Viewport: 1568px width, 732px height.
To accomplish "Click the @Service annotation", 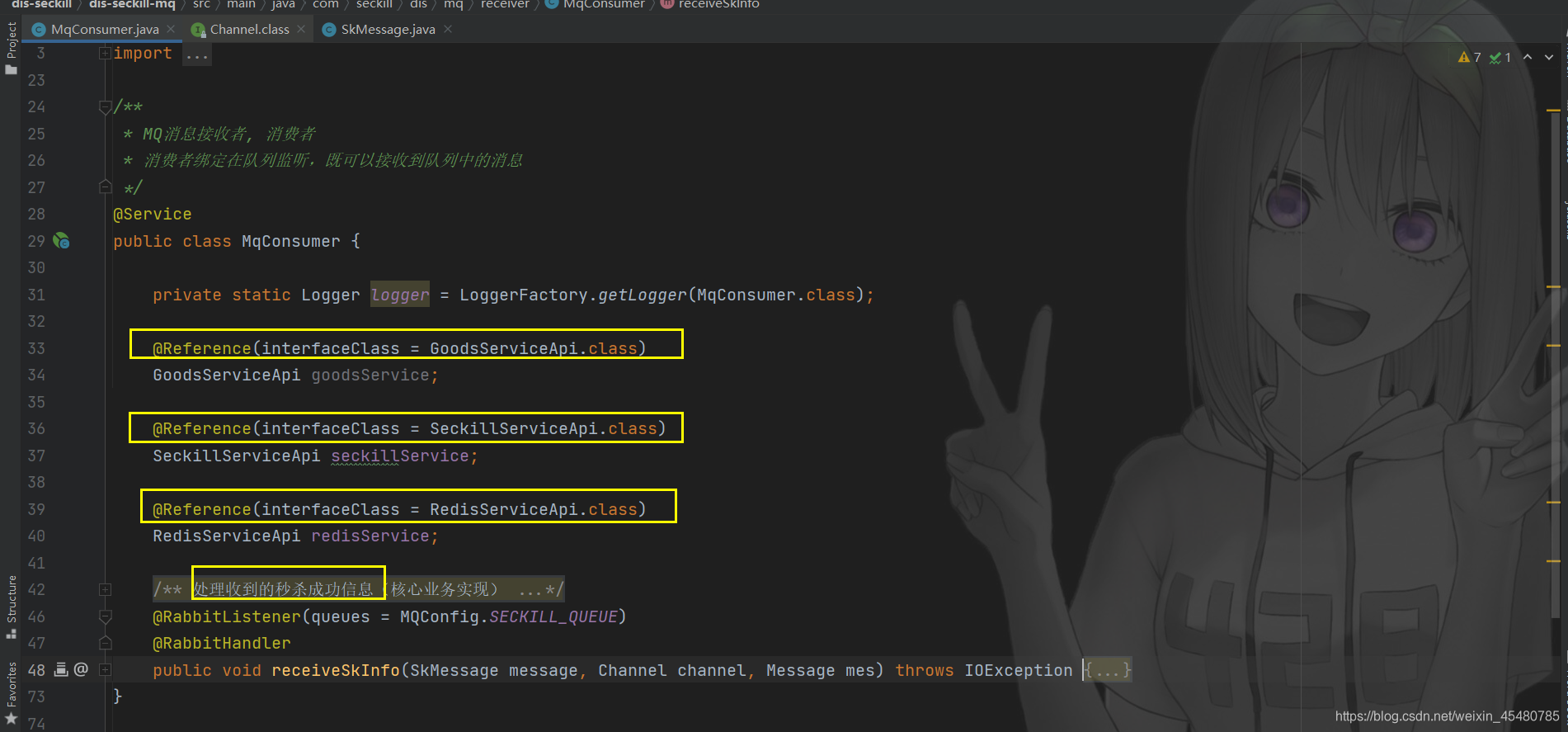I will (x=153, y=215).
